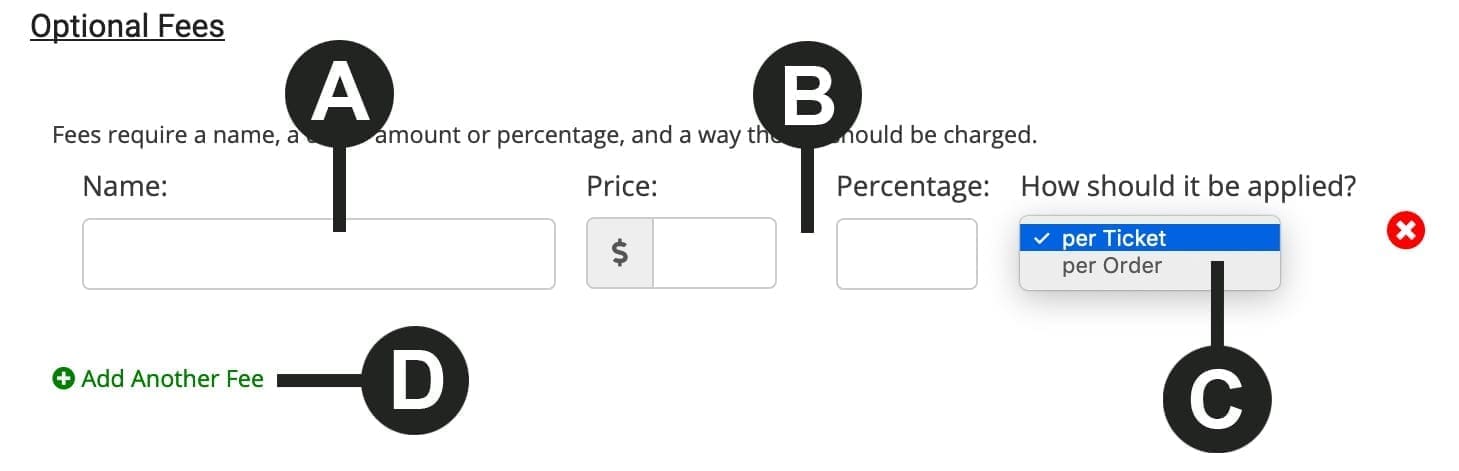Click the Optional Fees underlined heading
Image resolution: width=1459 pixels, height=471 pixels.
click(x=127, y=26)
